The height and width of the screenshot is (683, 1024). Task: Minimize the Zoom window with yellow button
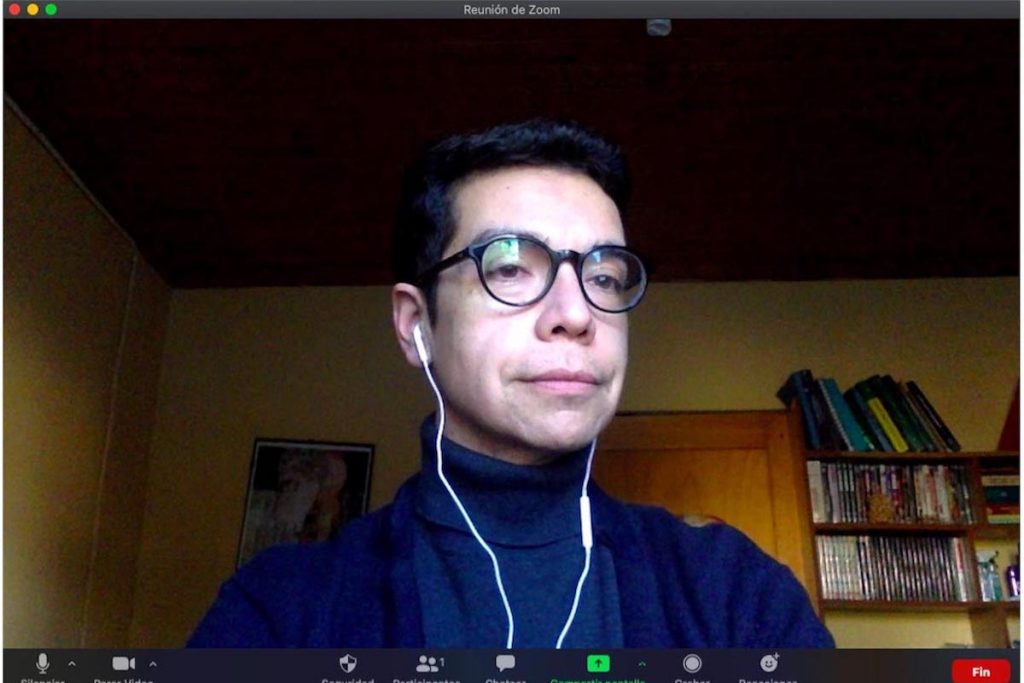(33, 9)
